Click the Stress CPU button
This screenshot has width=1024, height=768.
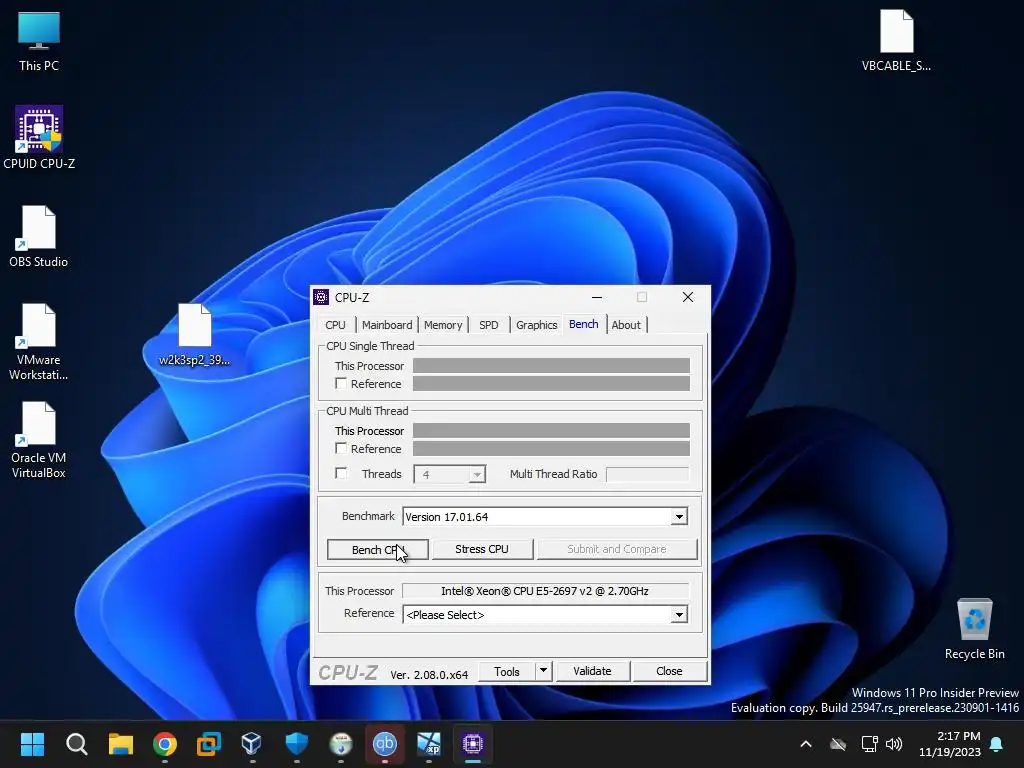[x=482, y=549]
